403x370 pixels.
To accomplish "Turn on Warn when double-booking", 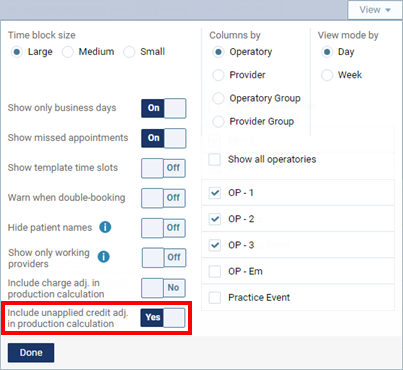I will pyautogui.click(x=163, y=198).
